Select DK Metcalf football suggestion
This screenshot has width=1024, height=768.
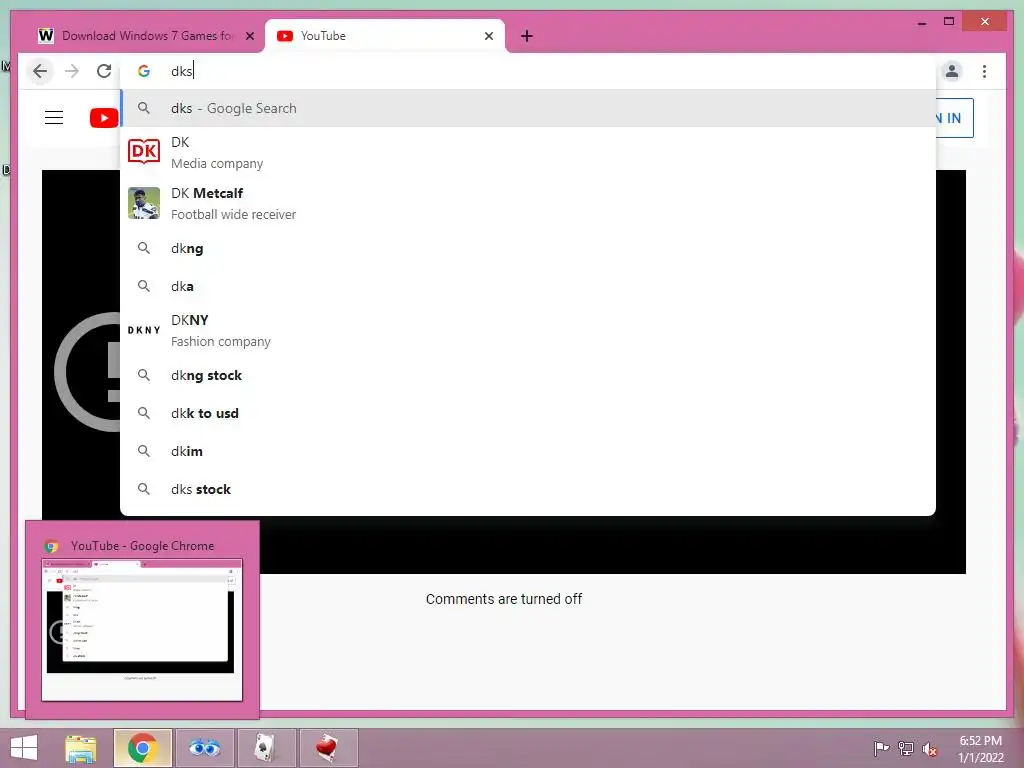[x=528, y=203]
